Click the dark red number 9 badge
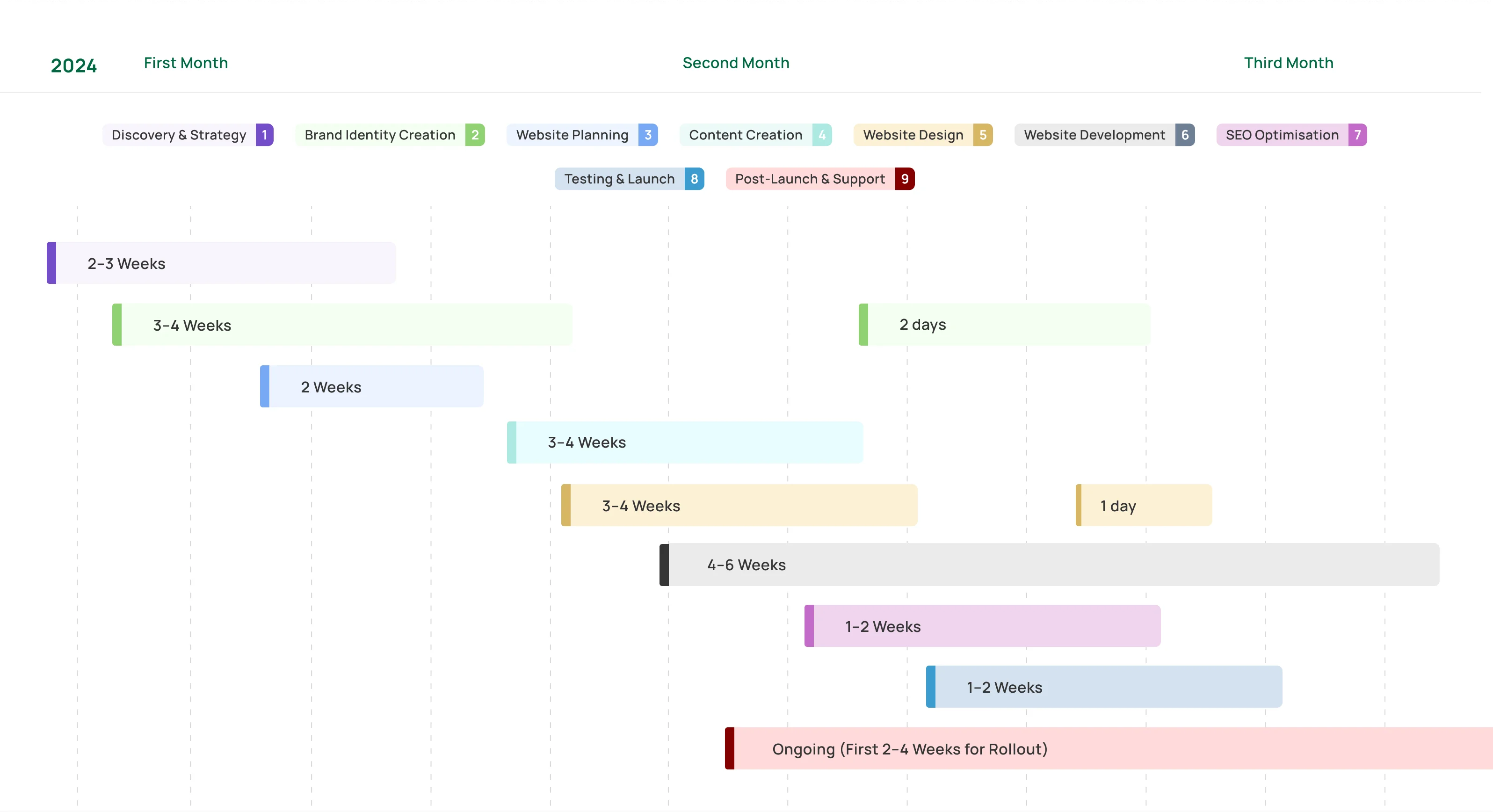Viewport: 1493px width, 812px height. 905,179
